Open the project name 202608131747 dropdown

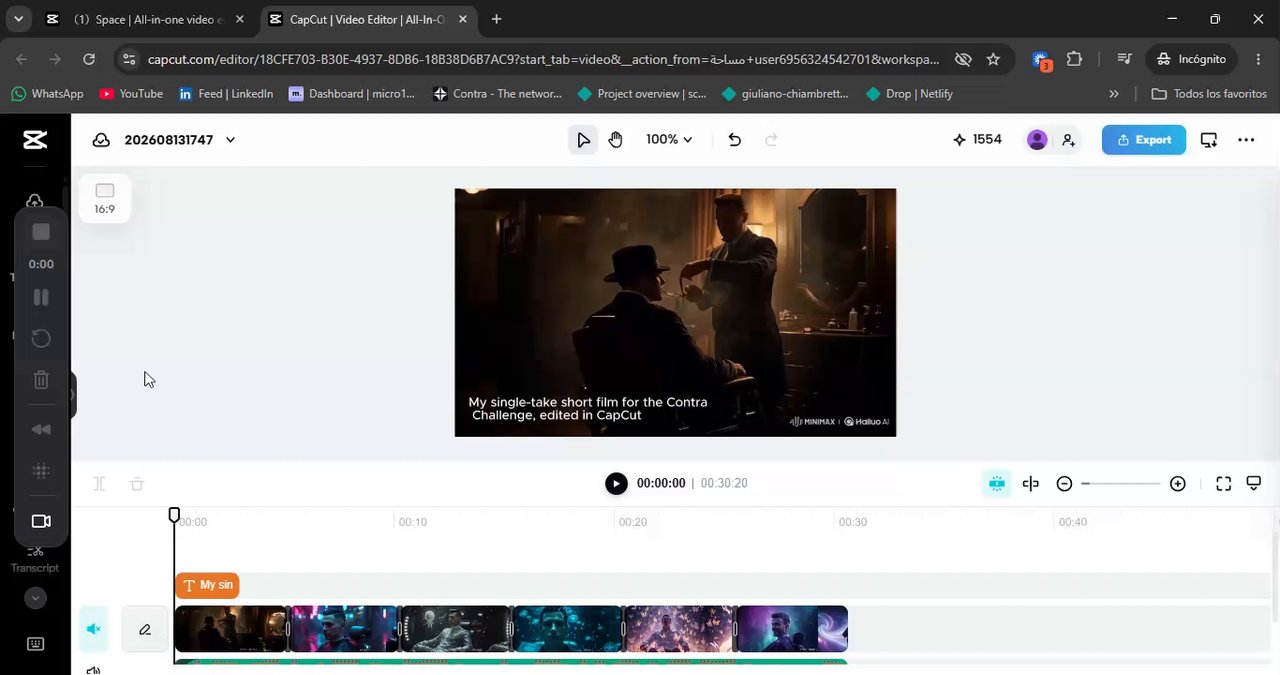pyautogui.click(x=180, y=140)
